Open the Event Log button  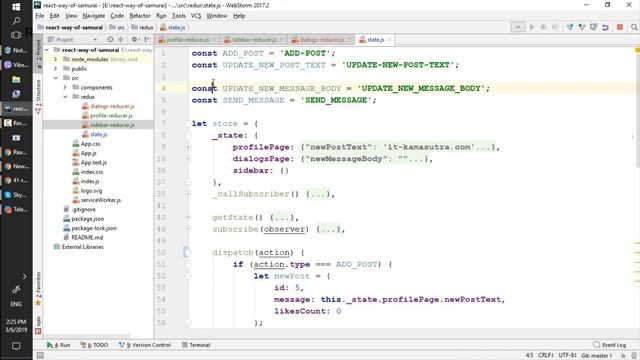tap(610, 345)
